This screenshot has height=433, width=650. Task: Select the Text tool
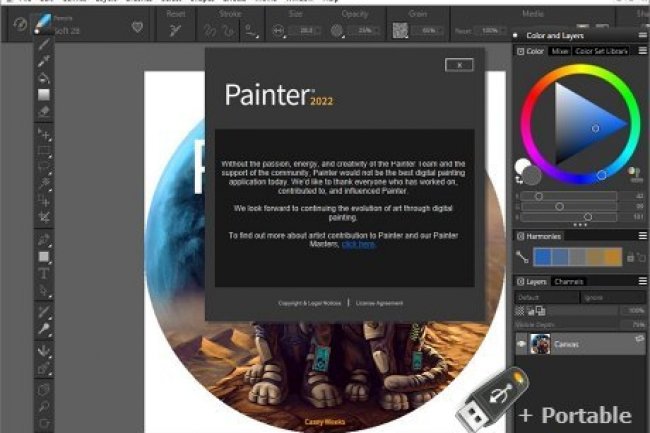coord(44,273)
